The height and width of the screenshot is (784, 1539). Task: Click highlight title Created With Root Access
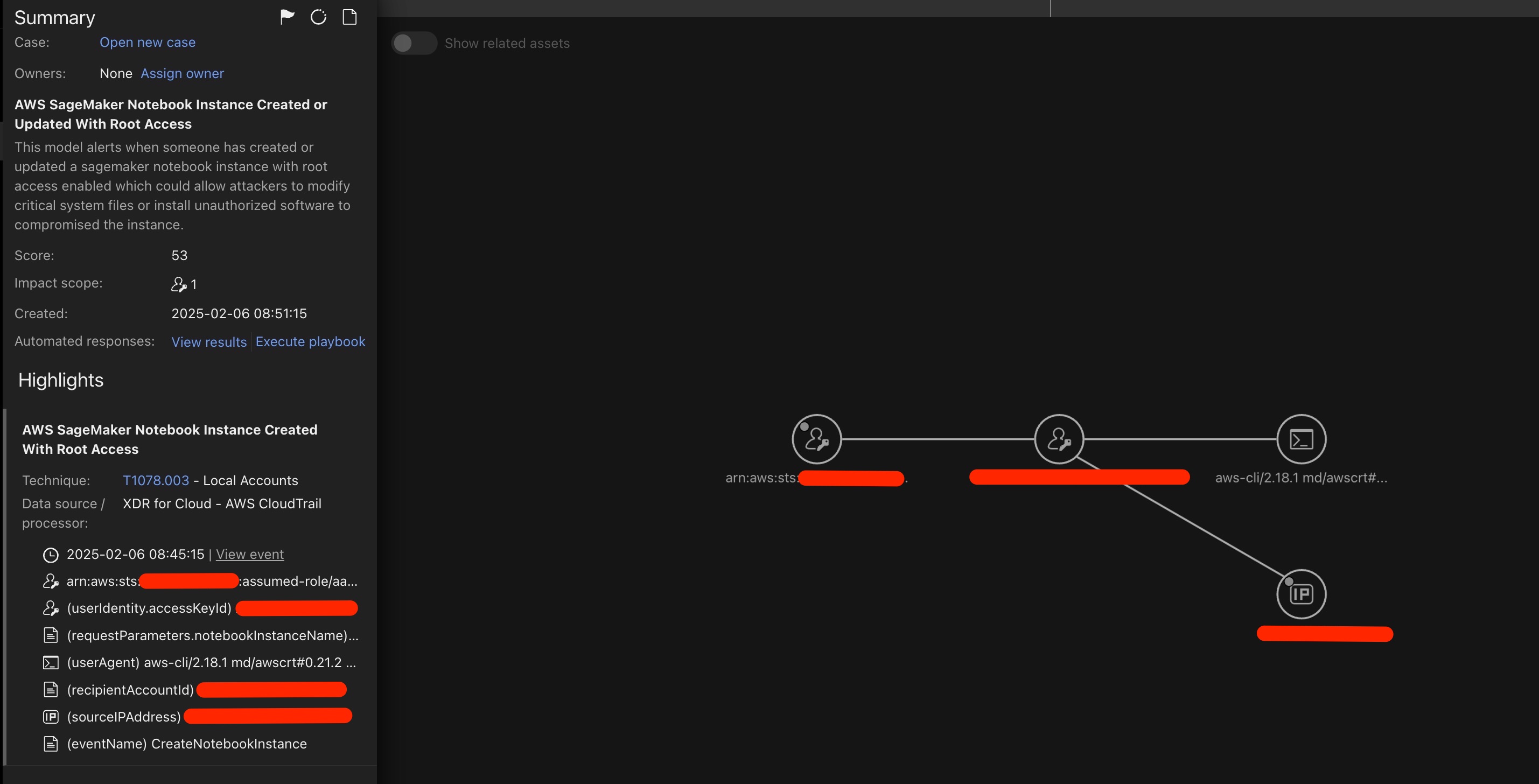point(170,439)
